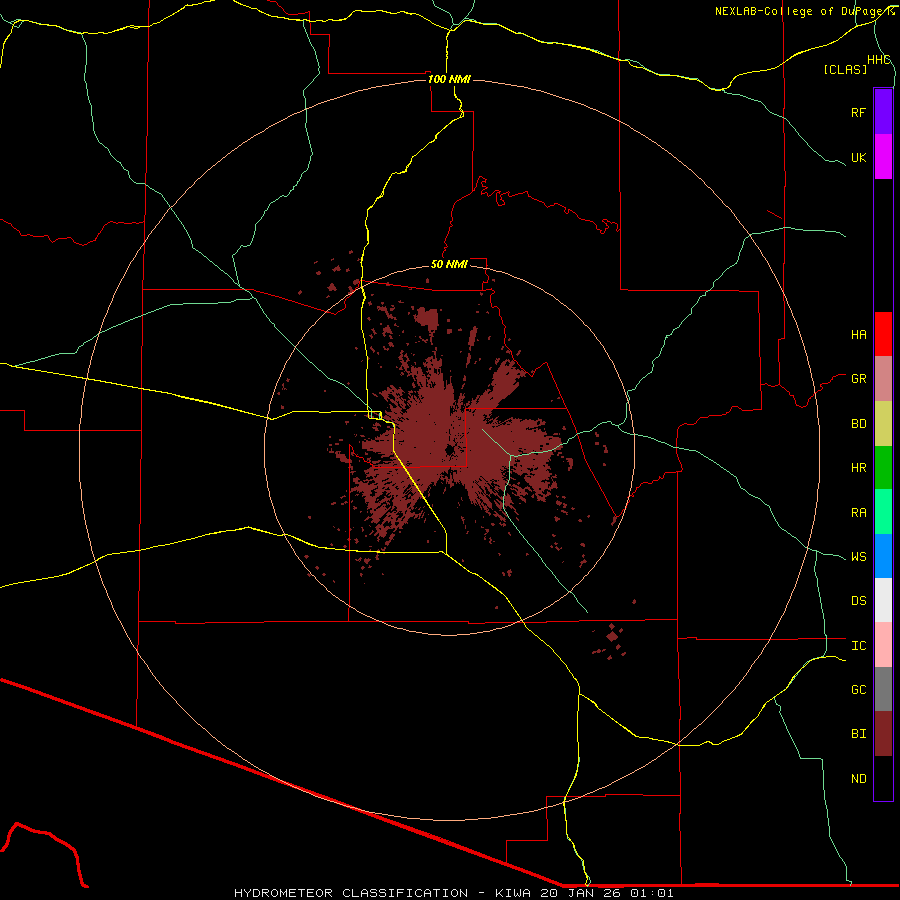Click the GR legend label
Screen dimensions: 900x900
(858, 379)
